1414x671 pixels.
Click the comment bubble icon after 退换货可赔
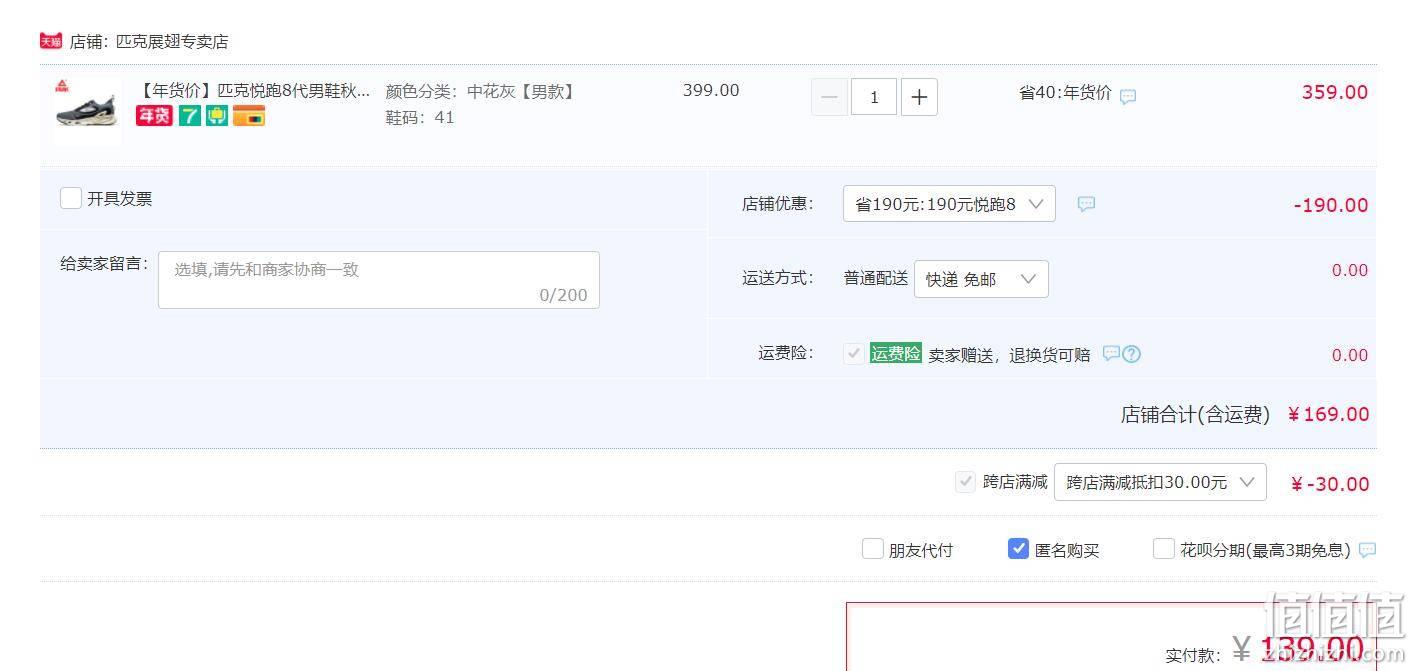point(1111,353)
